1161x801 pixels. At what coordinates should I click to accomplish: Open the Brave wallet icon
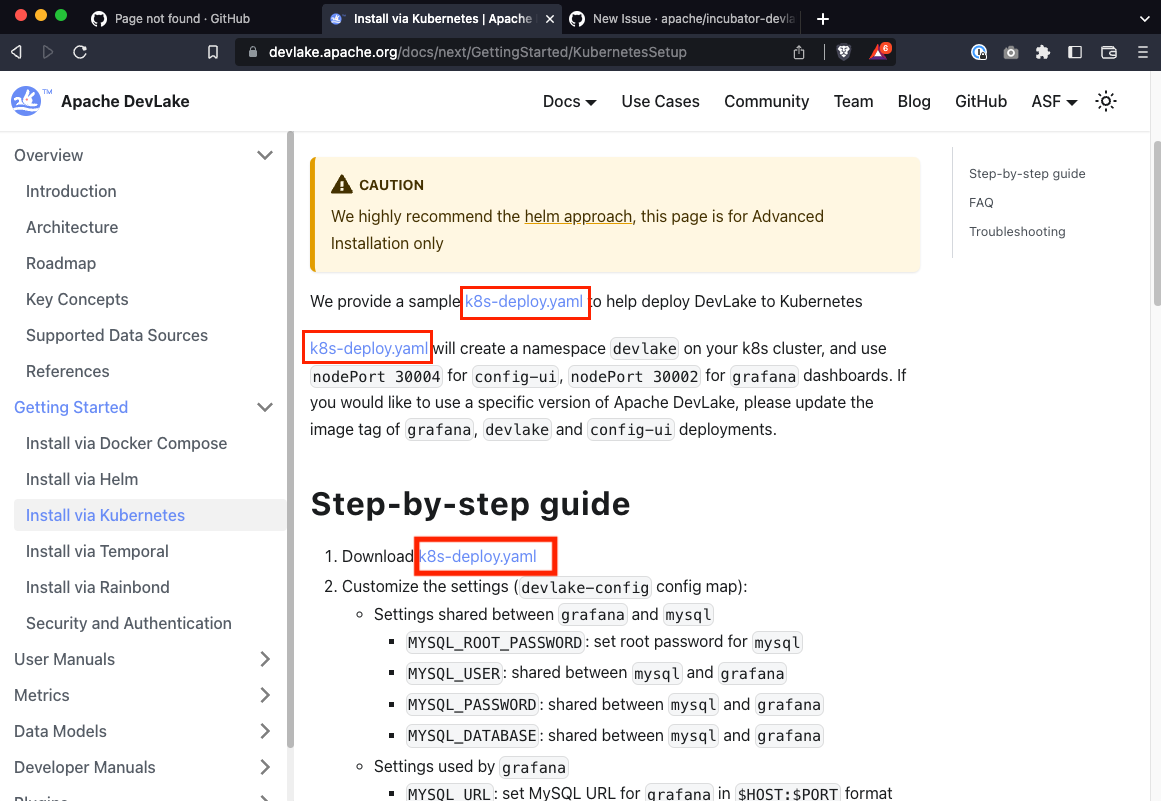coord(1108,52)
